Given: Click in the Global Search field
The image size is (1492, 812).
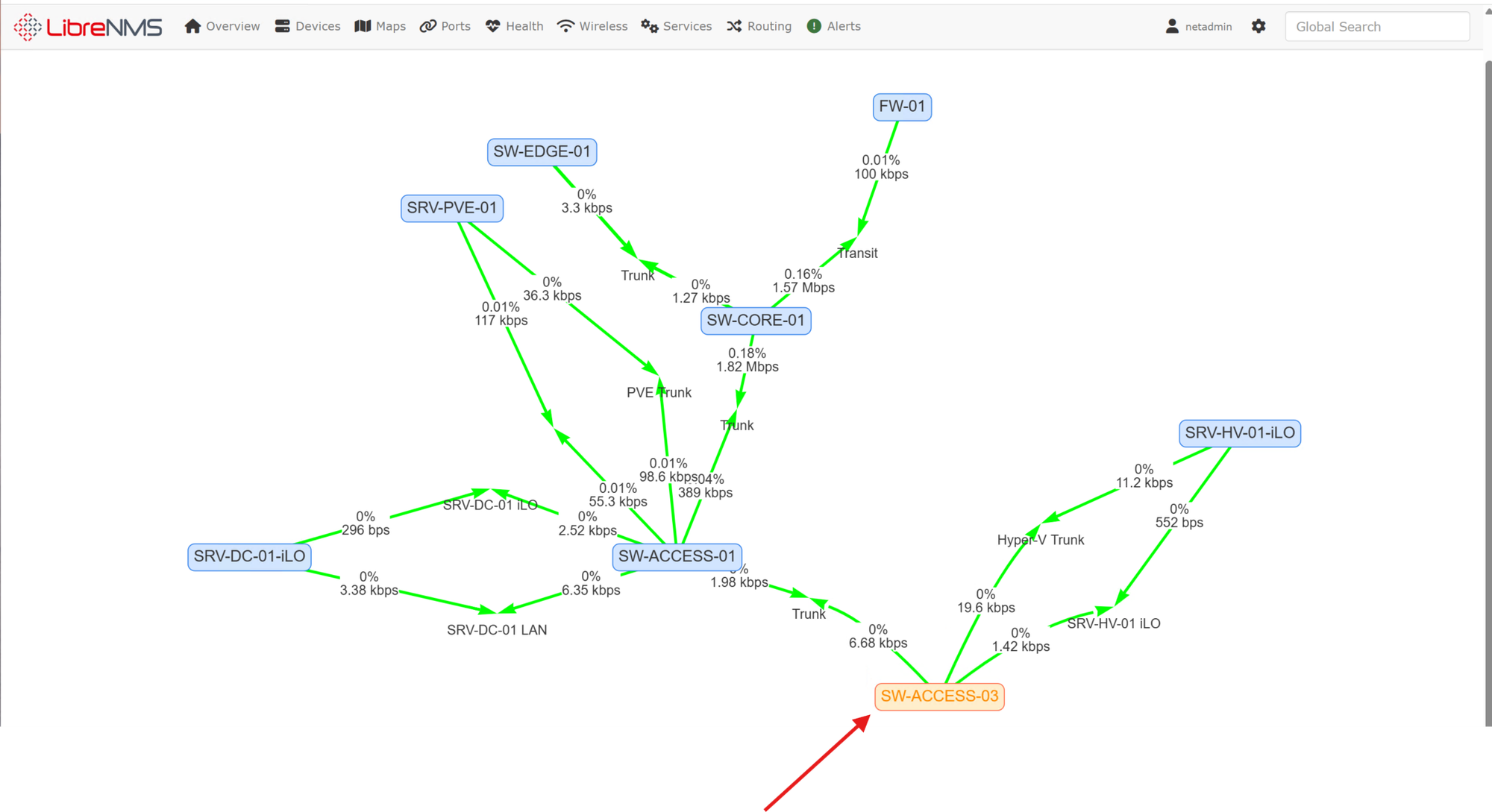Looking at the screenshot, I should coord(1376,27).
